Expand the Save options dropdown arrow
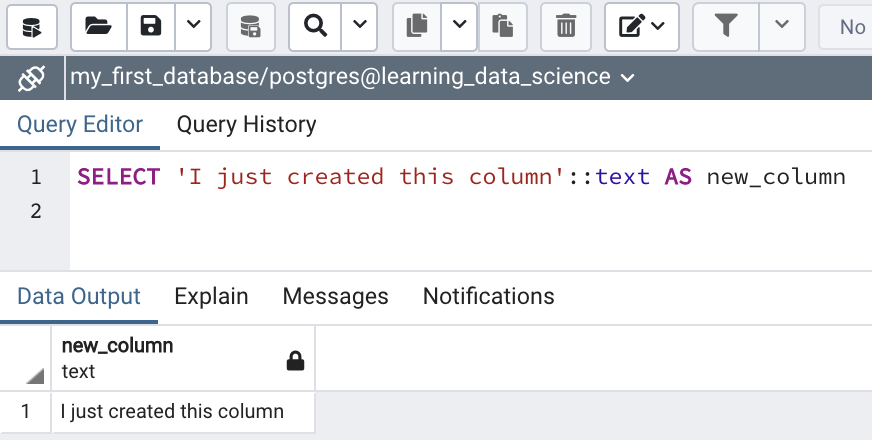The height and width of the screenshot is (440, 872). click(x=194, y=26)
